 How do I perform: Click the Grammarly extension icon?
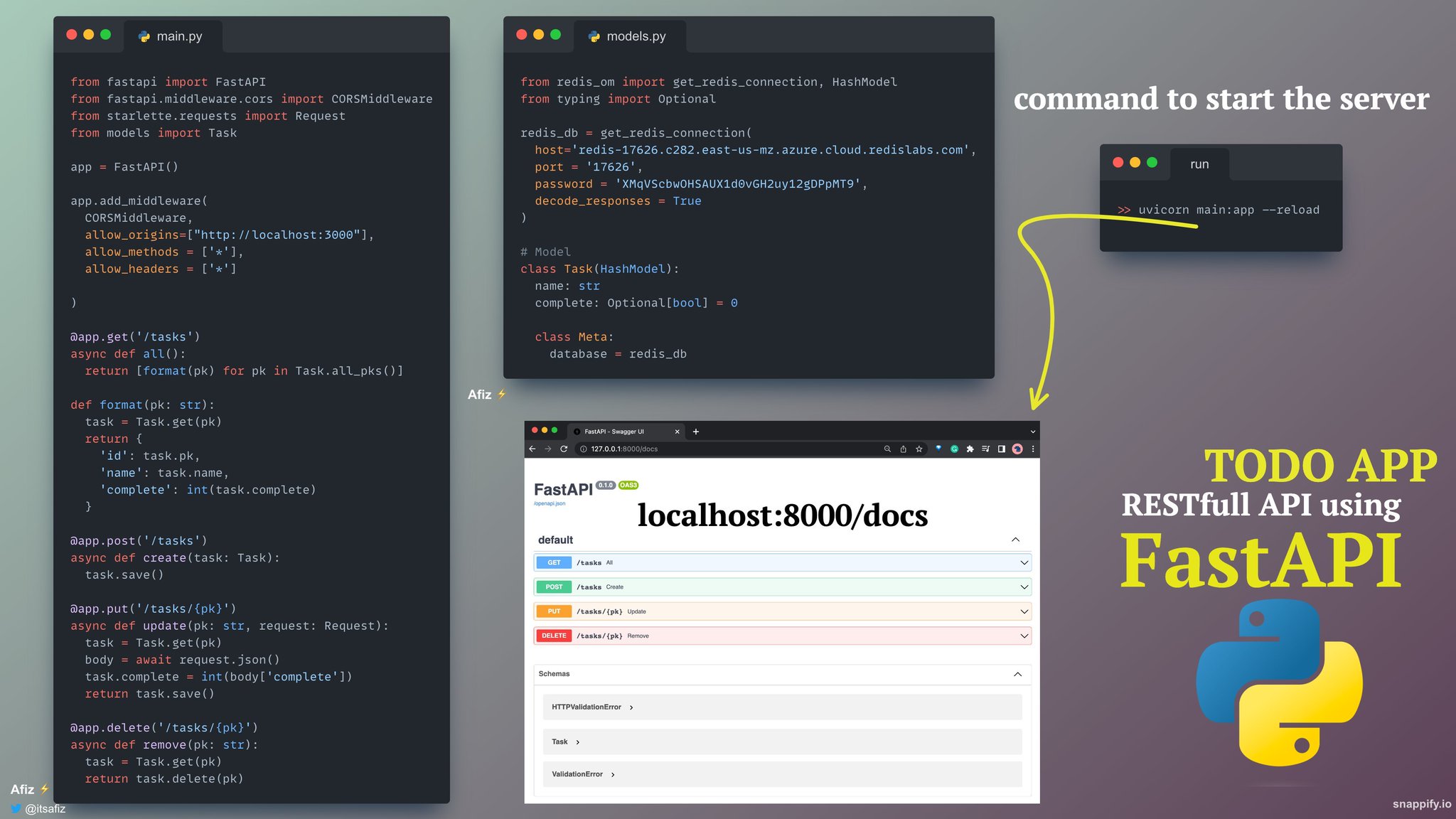(954, 449)
